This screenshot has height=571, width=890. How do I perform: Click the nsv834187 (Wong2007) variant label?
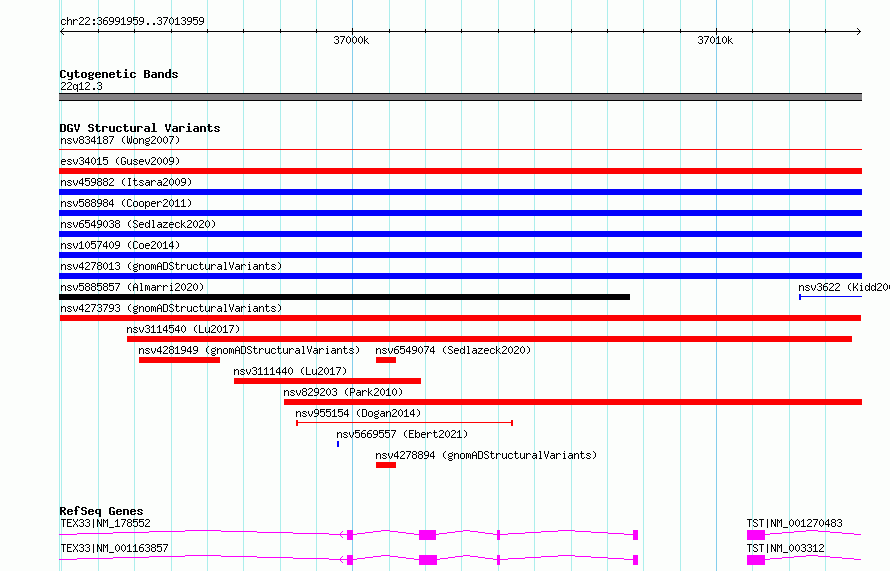point(120,140)
